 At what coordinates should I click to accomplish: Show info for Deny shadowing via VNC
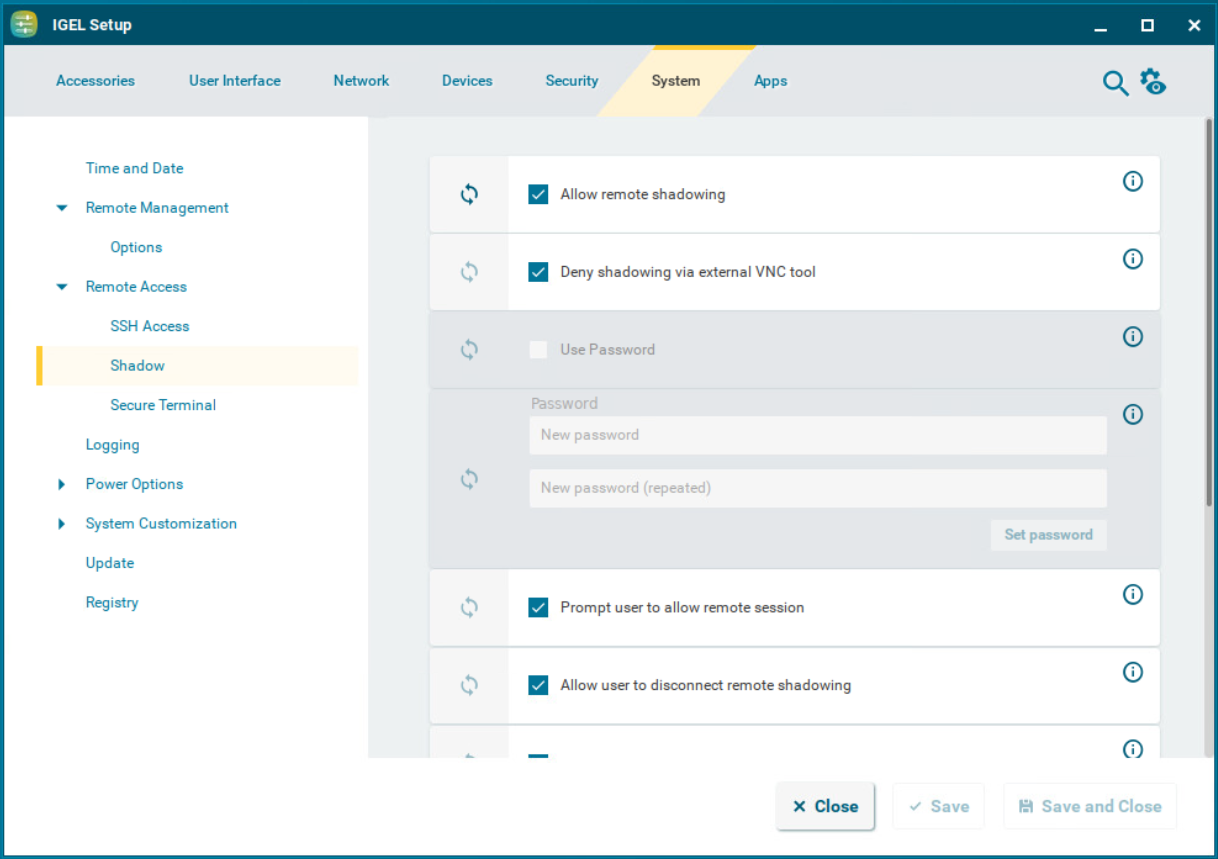1132,259
